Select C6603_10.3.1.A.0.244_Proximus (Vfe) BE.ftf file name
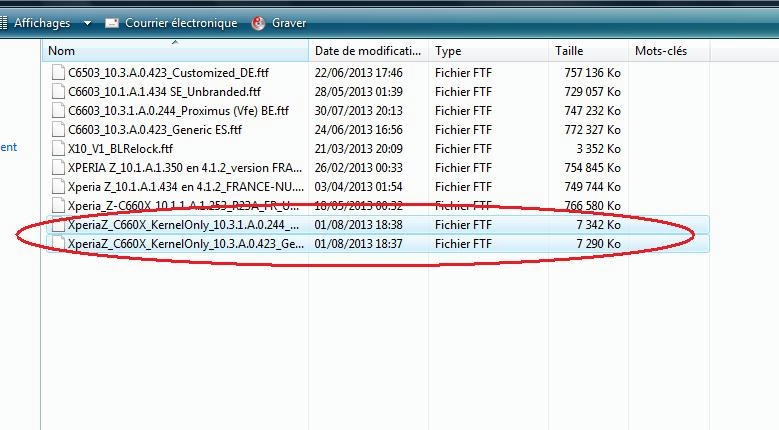This screenshot has width=779, height=430. coord(178,111)
